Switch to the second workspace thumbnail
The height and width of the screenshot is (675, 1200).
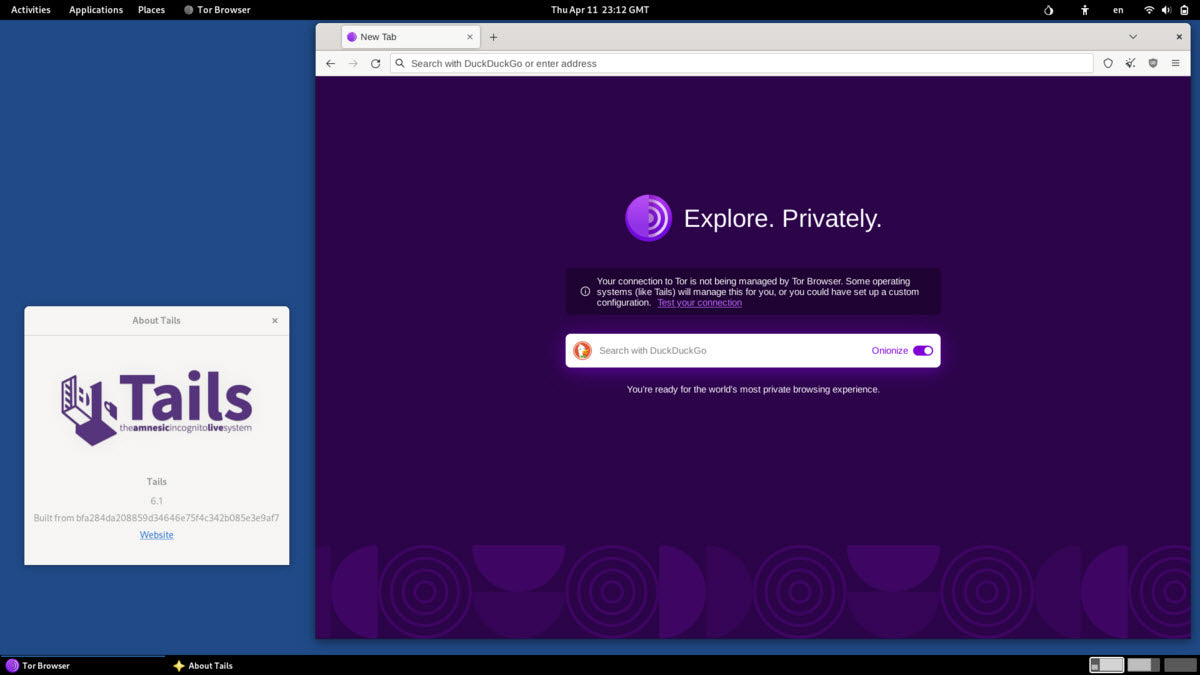pos(1141,664)
